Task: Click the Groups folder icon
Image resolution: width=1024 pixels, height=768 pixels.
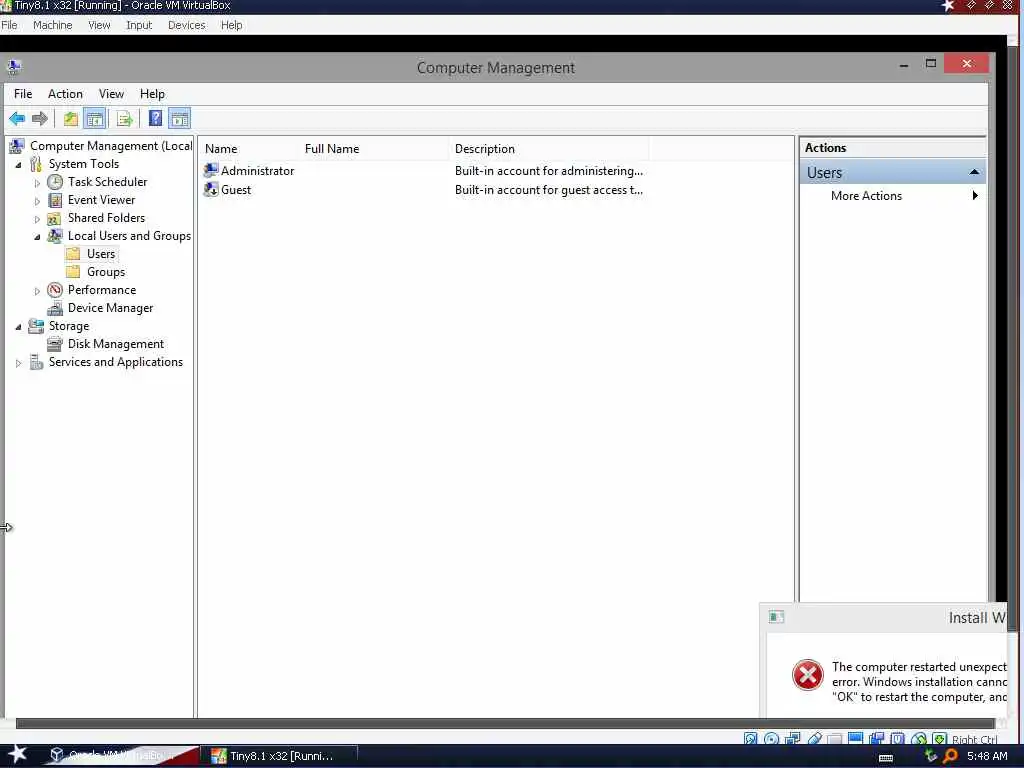Action: (x=73, y=272)
